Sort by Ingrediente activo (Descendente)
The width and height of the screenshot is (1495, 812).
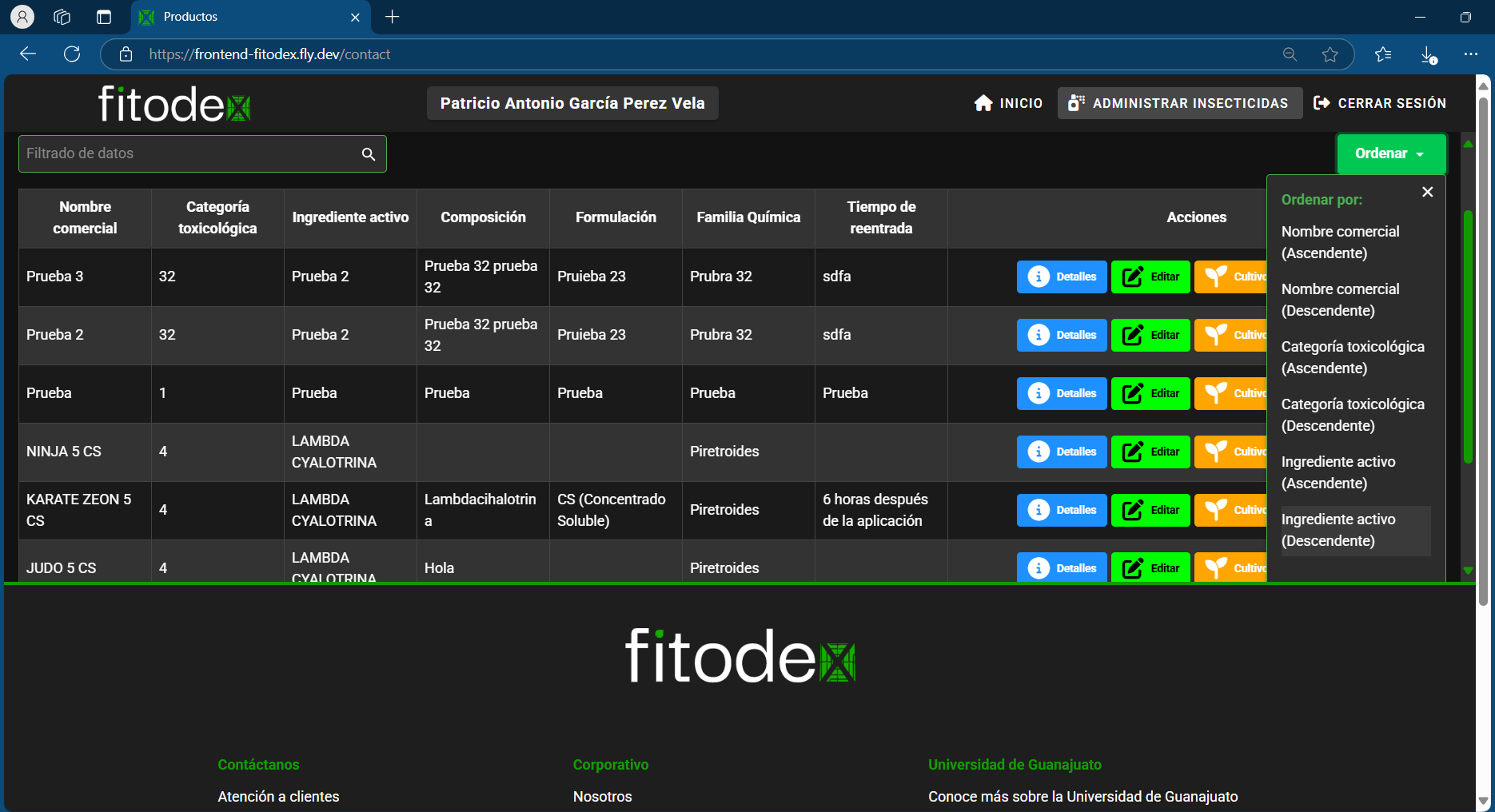pyautogui.click(x=1356, y=531)
